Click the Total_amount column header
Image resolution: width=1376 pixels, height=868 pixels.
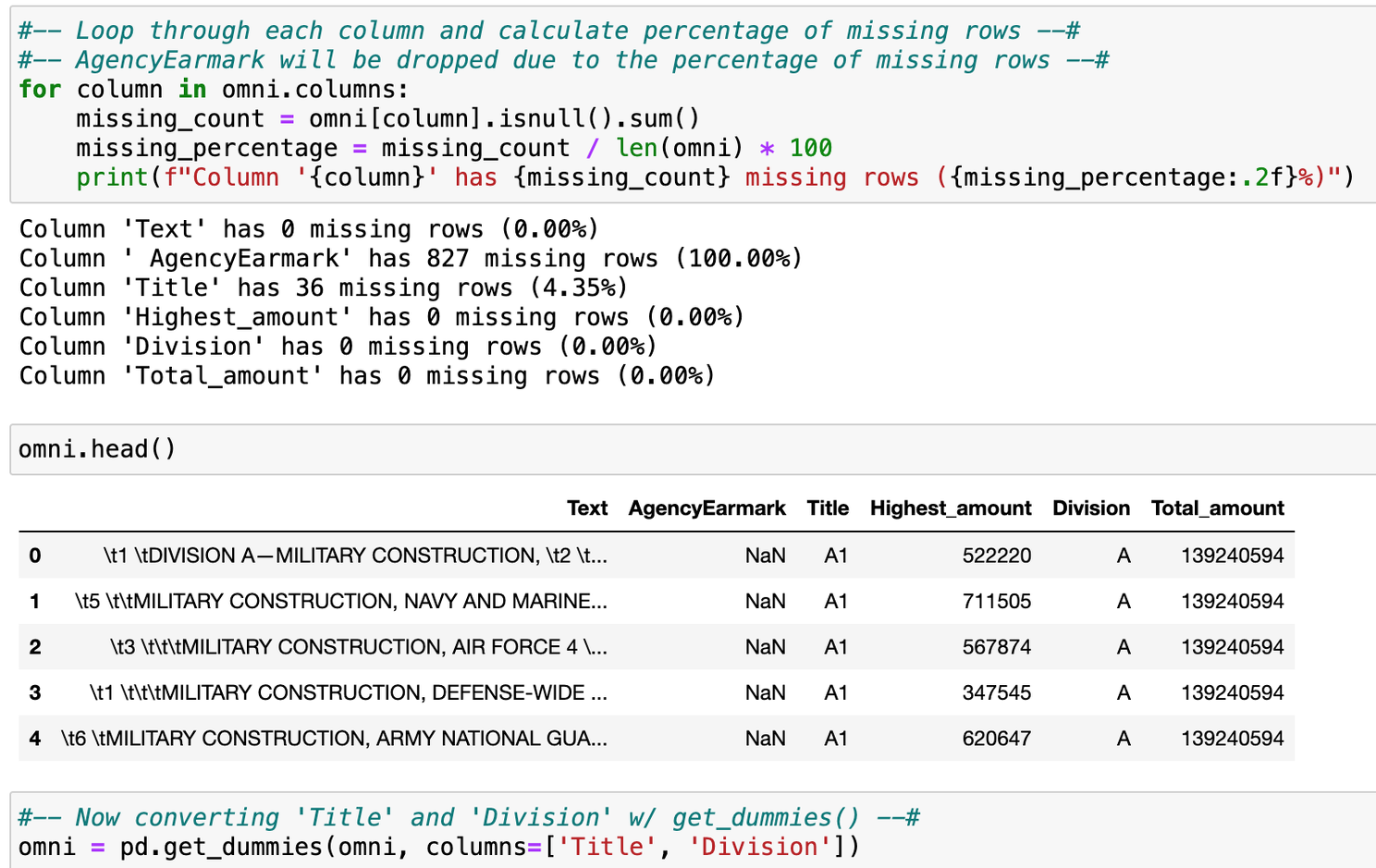tap(1217, 508)
